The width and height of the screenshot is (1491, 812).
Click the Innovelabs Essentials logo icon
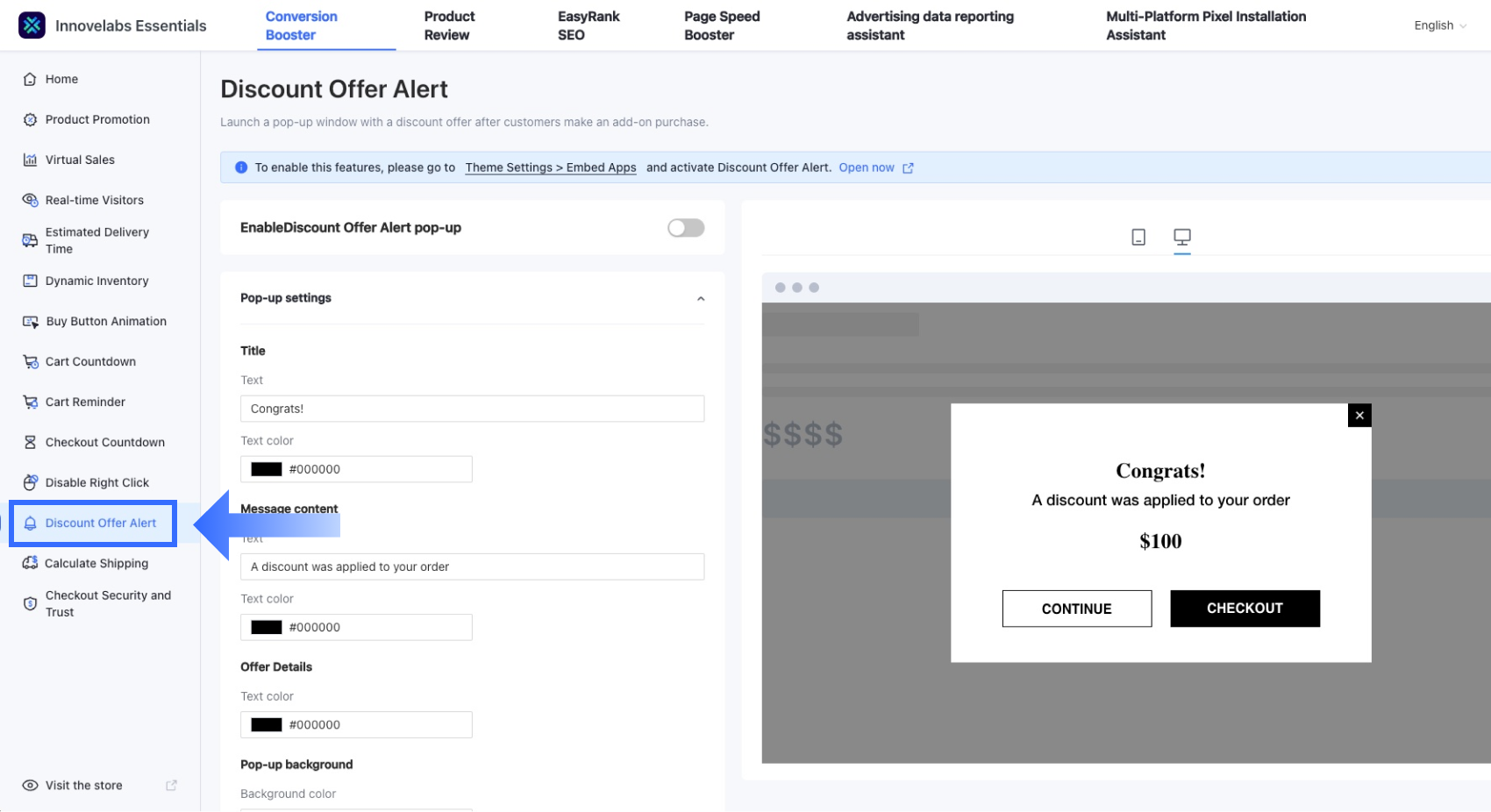tap(32, 25)
